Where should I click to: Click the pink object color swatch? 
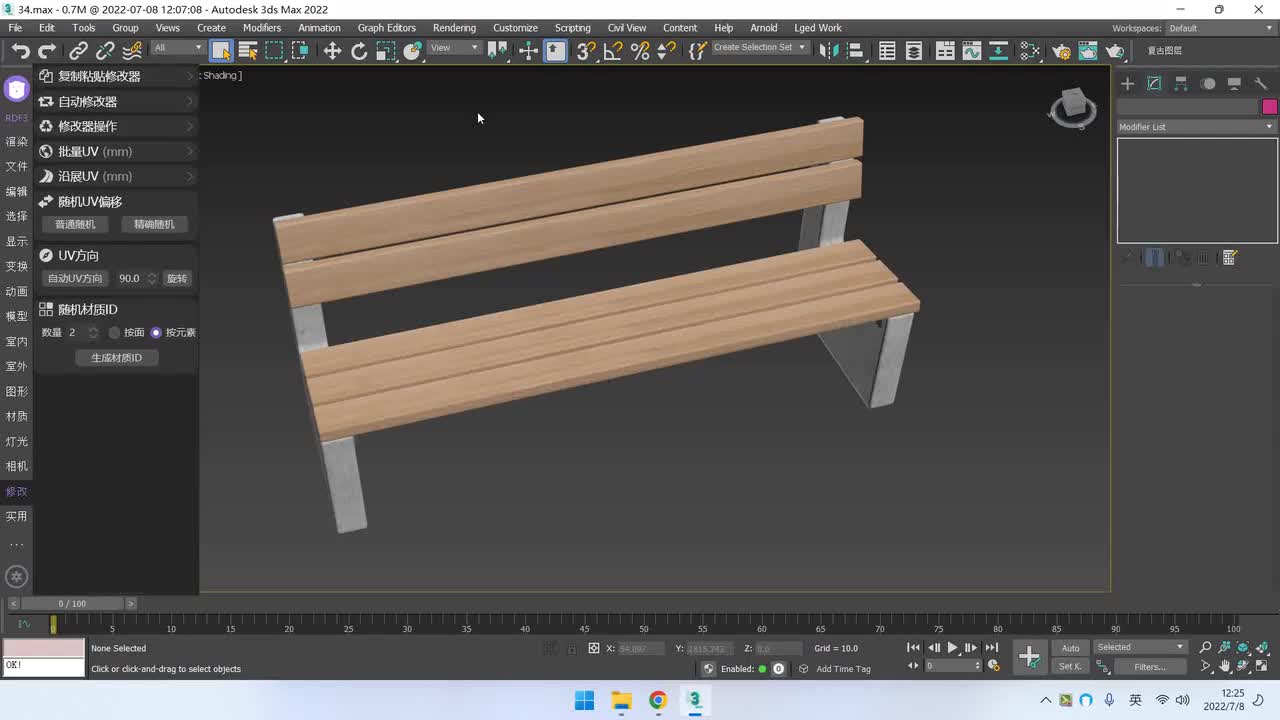[1269, 107]
